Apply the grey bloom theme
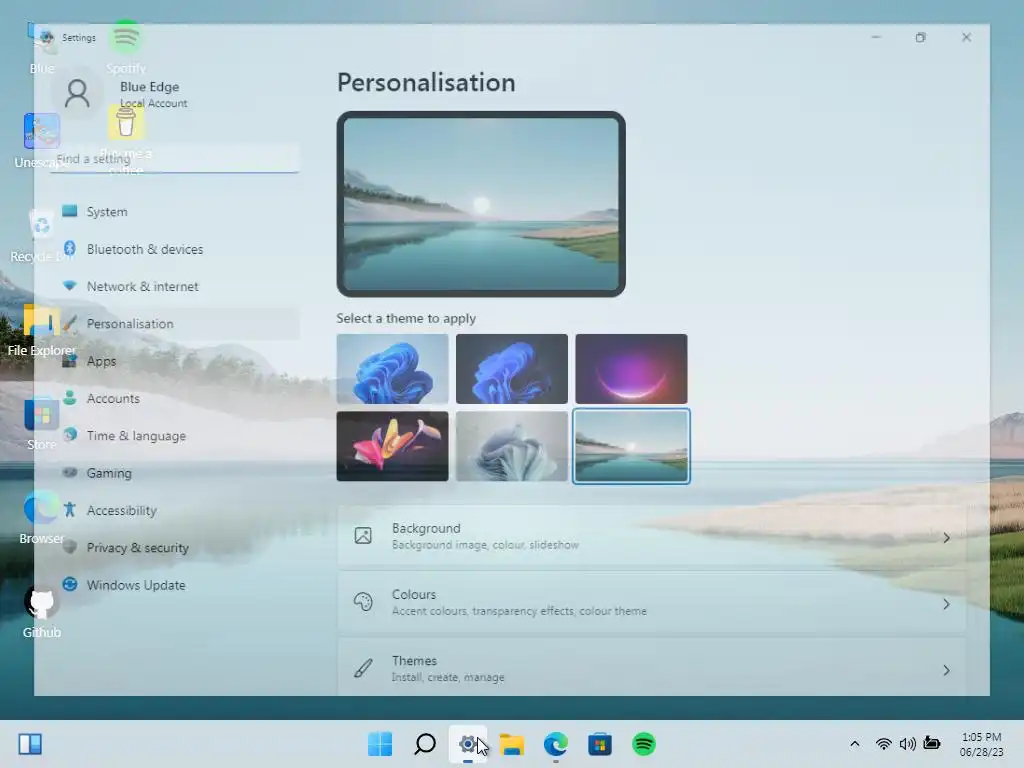This screenshot has height=768, width=1024. [511, 446]
